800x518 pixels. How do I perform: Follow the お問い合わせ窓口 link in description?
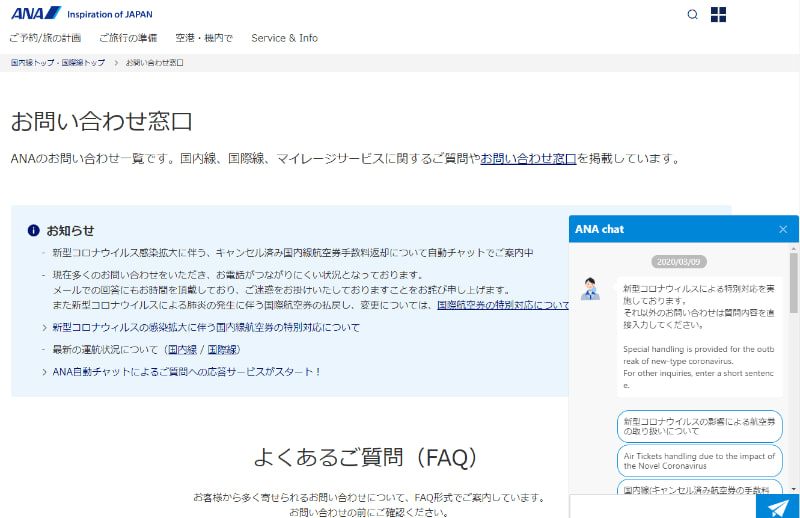529,159
